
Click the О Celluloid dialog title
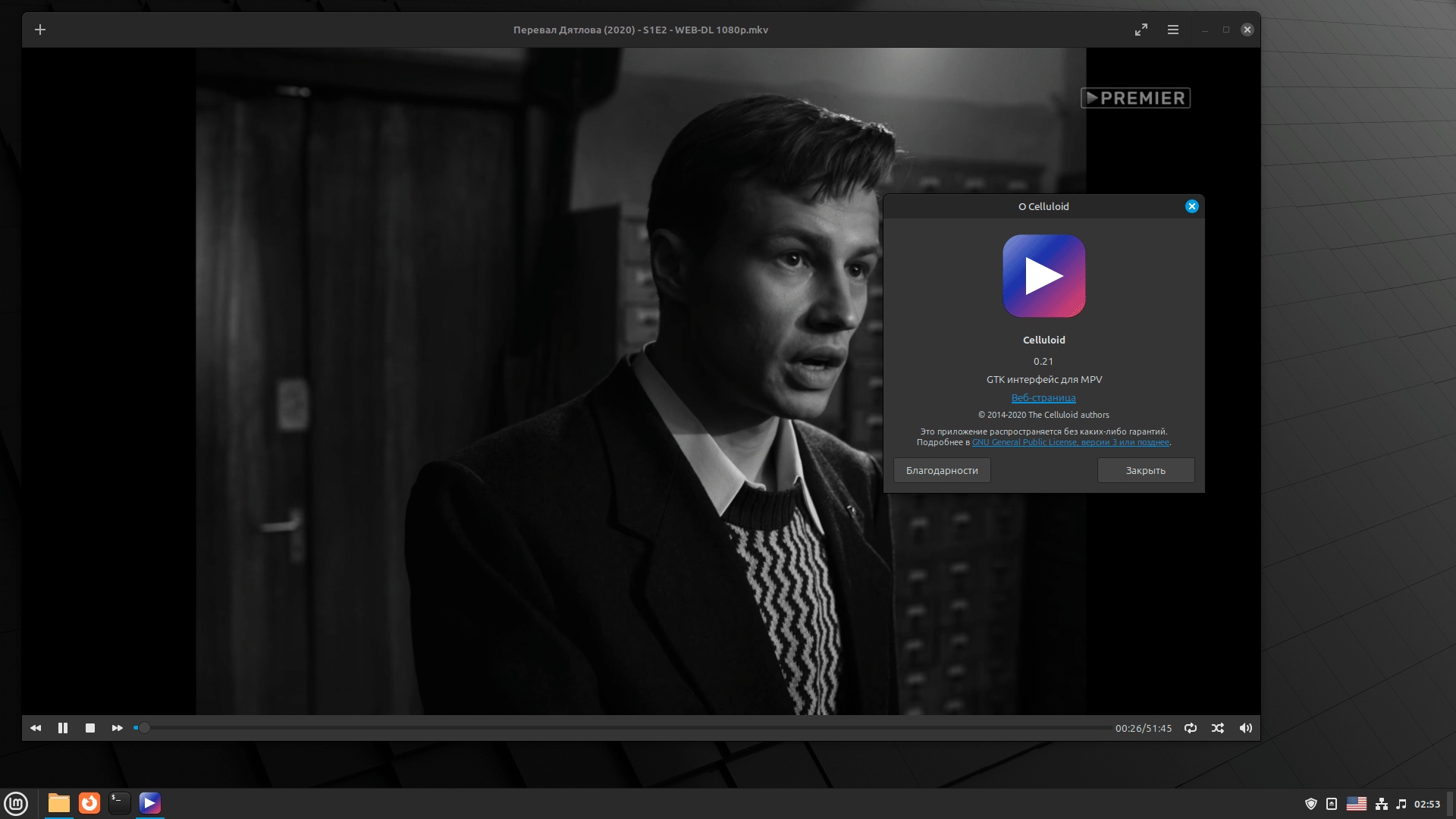click(1043, 206)
